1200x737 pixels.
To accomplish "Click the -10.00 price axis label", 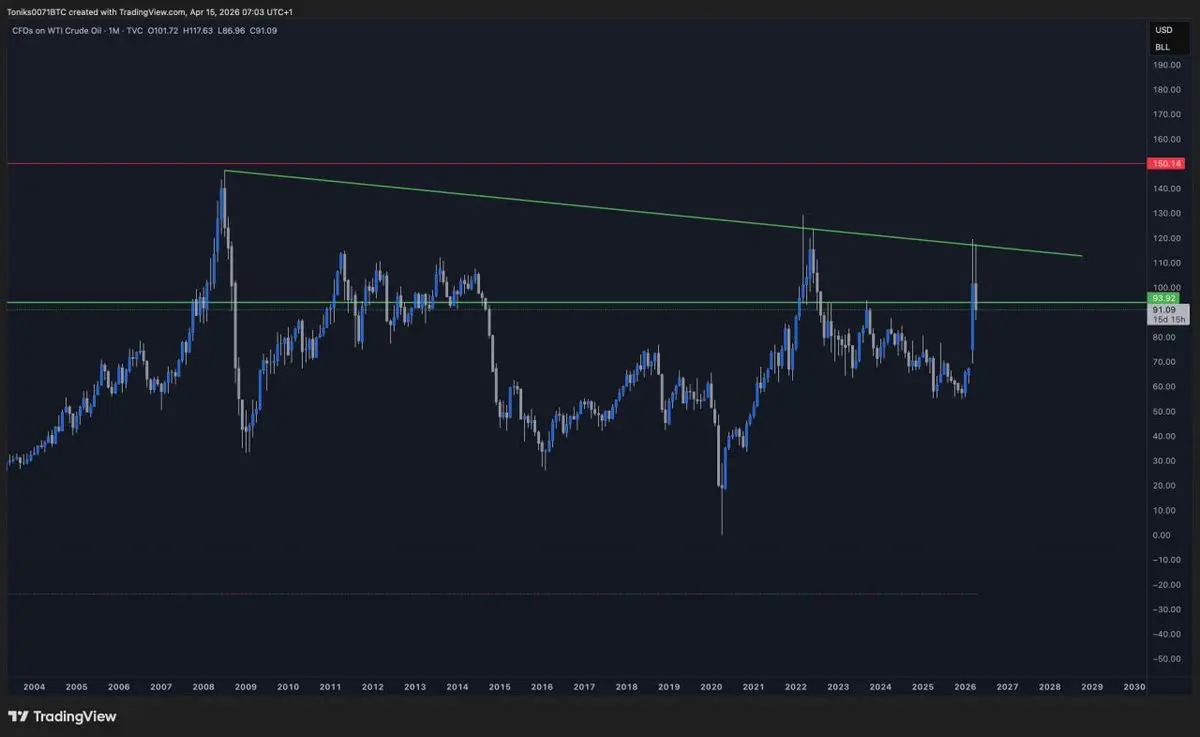I will 1166,560.
